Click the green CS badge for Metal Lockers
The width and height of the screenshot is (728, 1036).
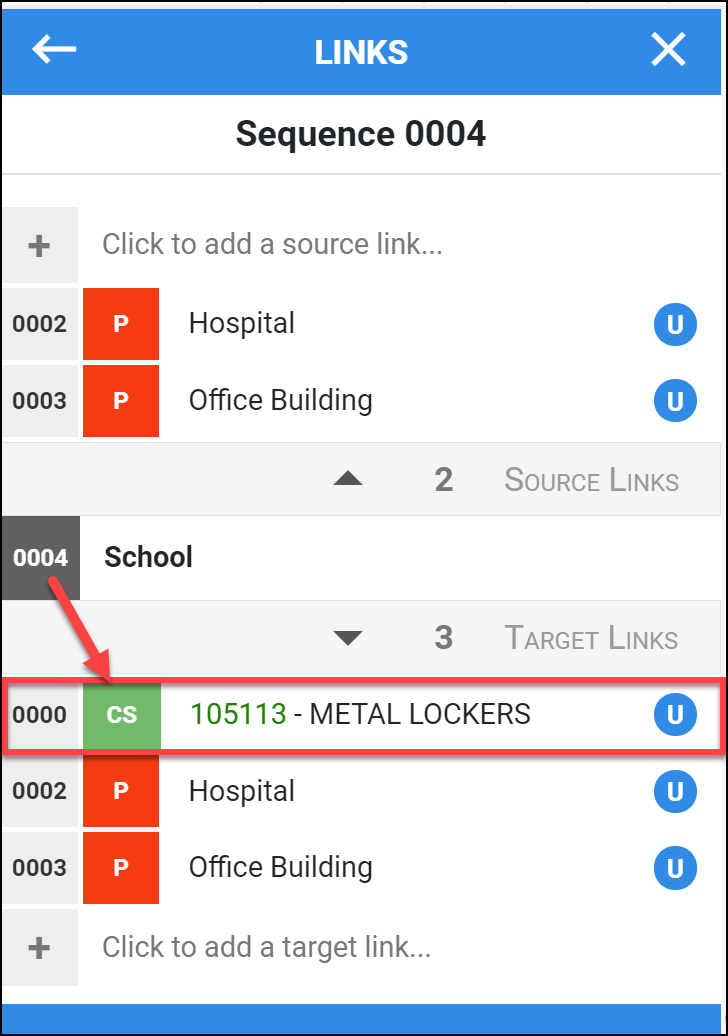pyautogui.click(x=122, y=714)
